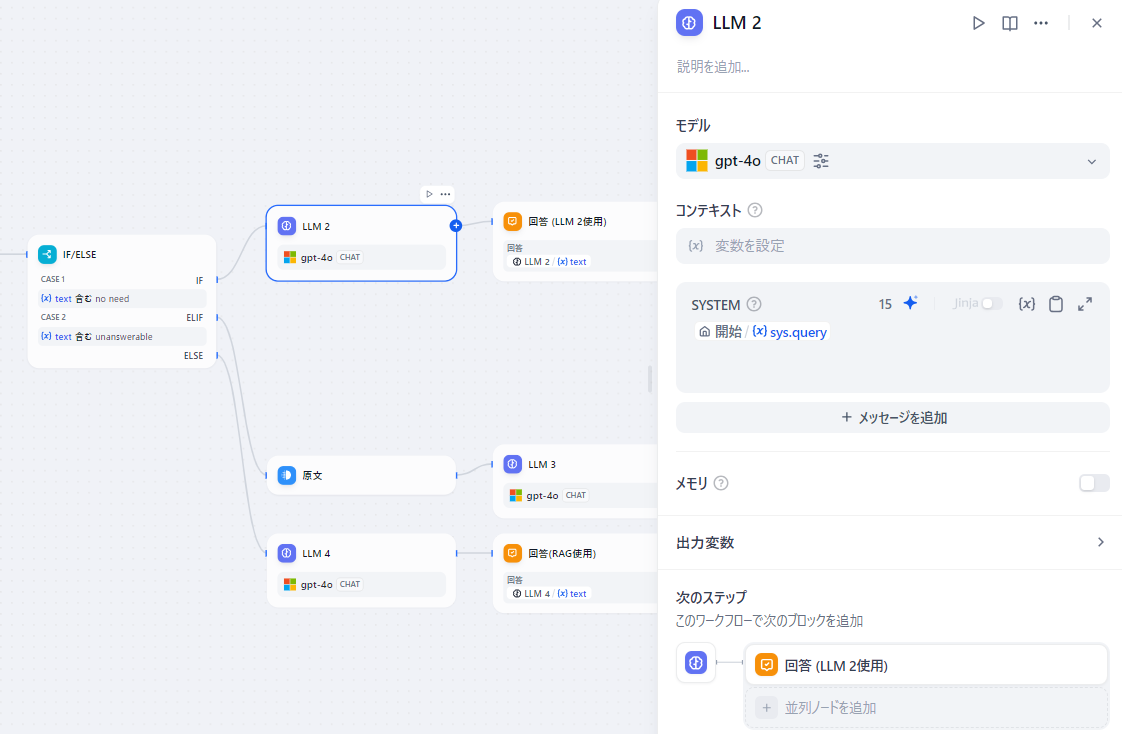Click gpt-4o model label in canvas LLM 2 node

point(316,258)
